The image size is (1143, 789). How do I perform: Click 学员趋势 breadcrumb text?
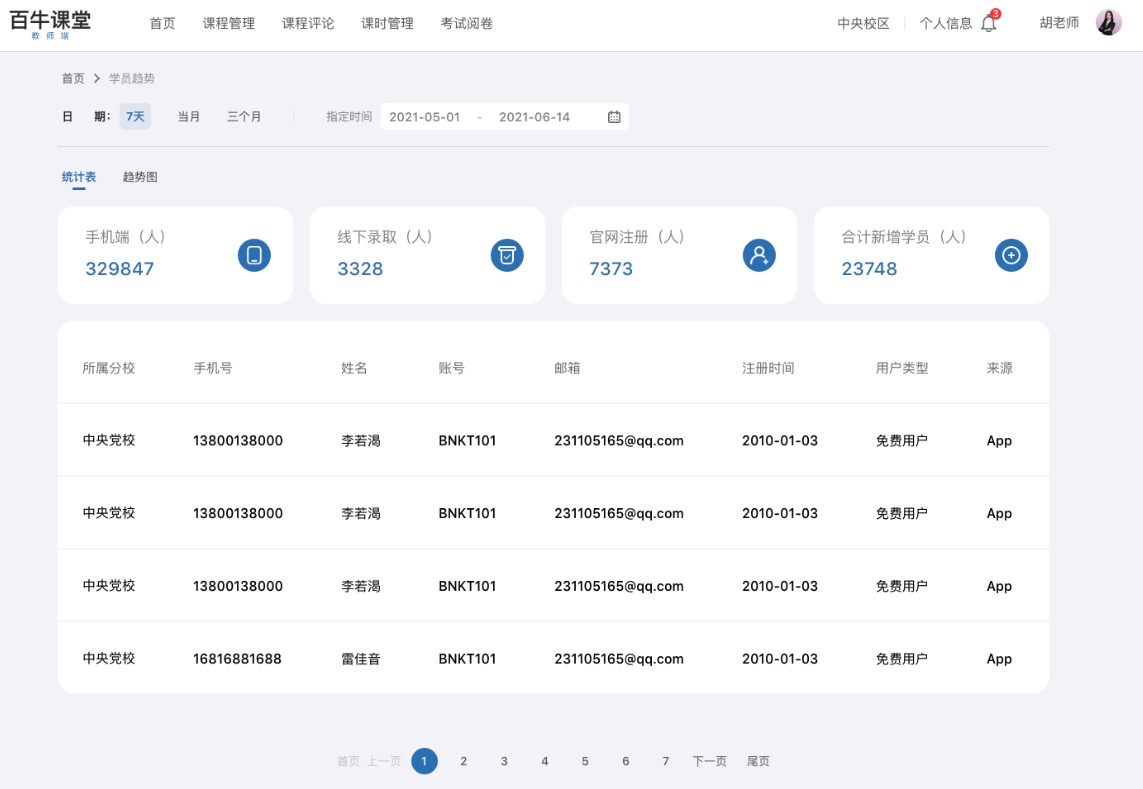point(132,78)
